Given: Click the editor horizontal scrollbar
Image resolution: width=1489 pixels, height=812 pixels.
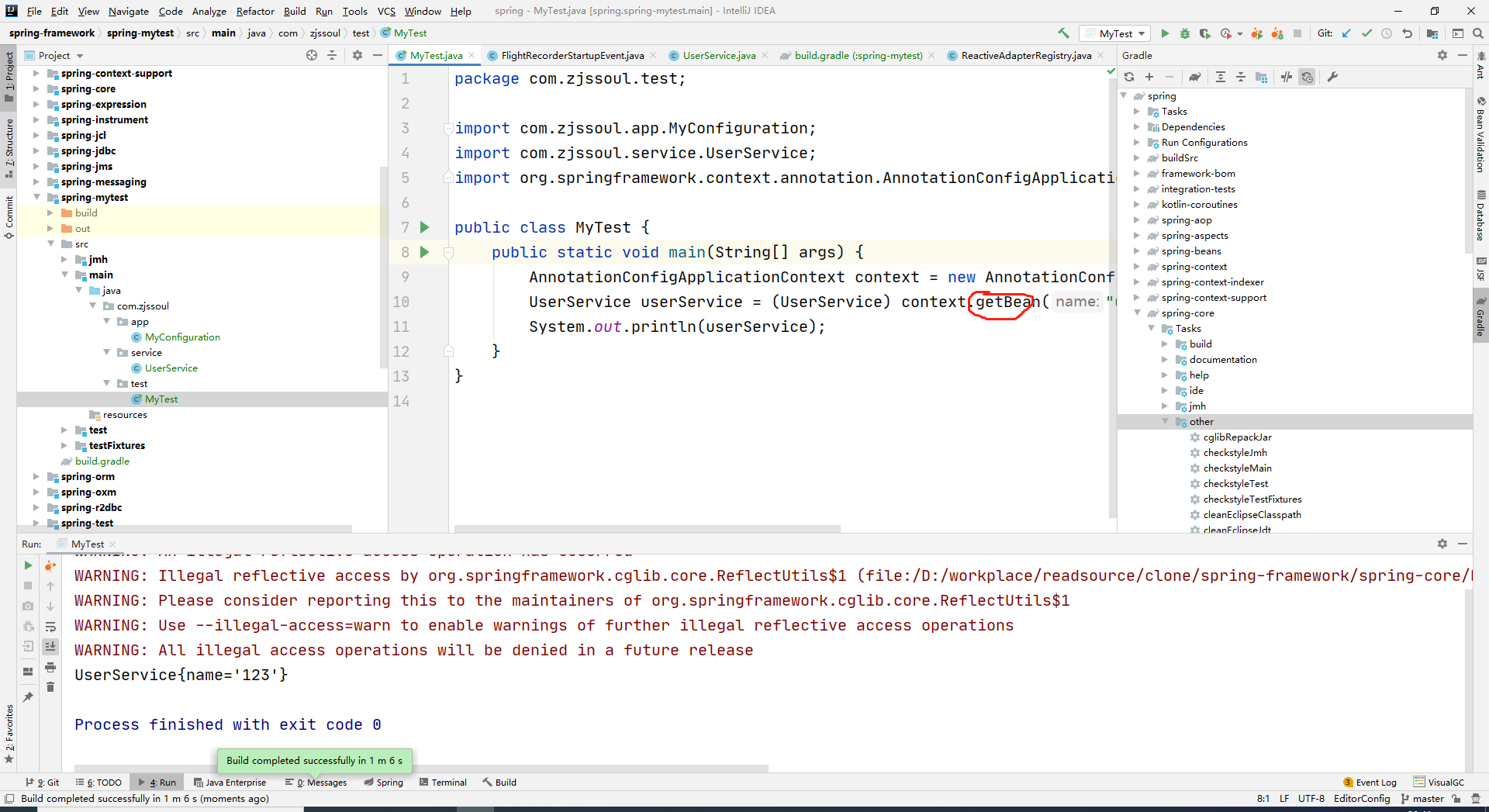Looking at the screenshot, I should pyautogui.click(x=647, y=529).
